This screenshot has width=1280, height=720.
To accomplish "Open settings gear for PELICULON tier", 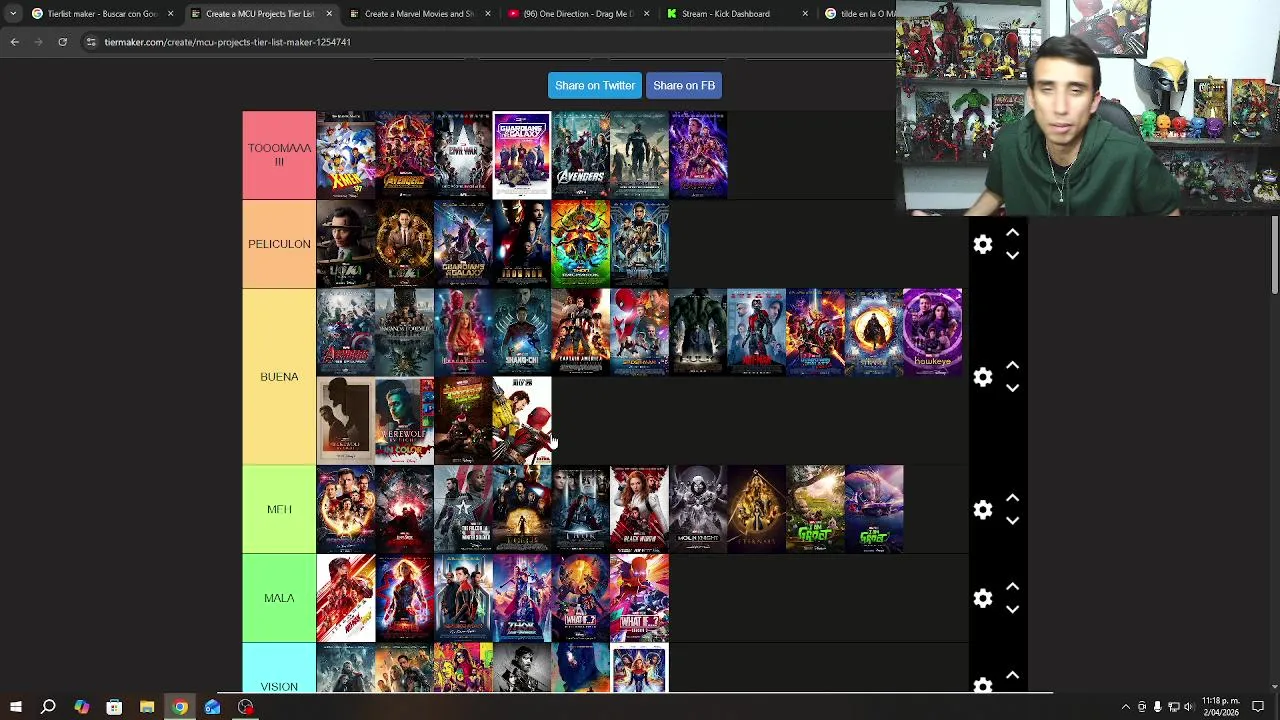I will 983,245.
